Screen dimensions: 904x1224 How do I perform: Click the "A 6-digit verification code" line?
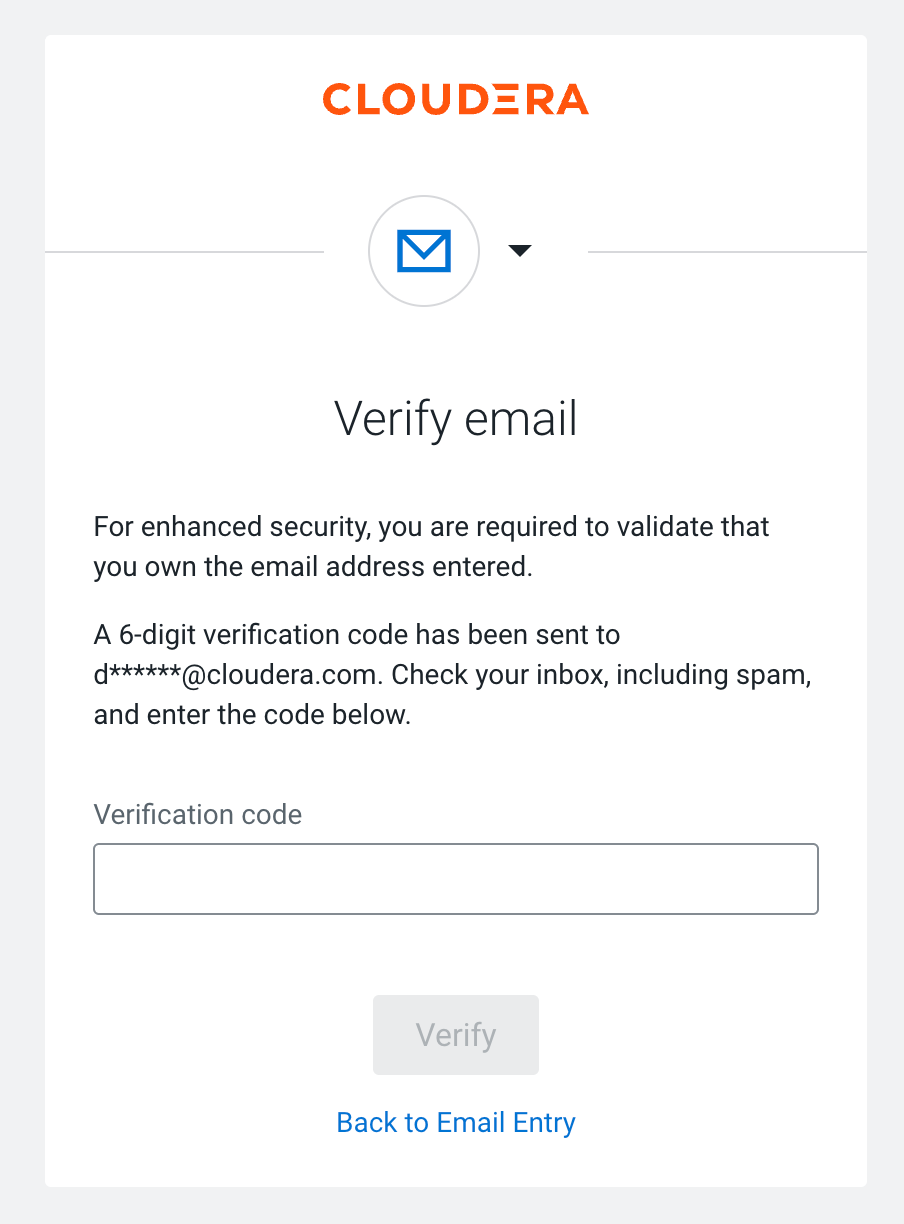[x=357, y=635]
